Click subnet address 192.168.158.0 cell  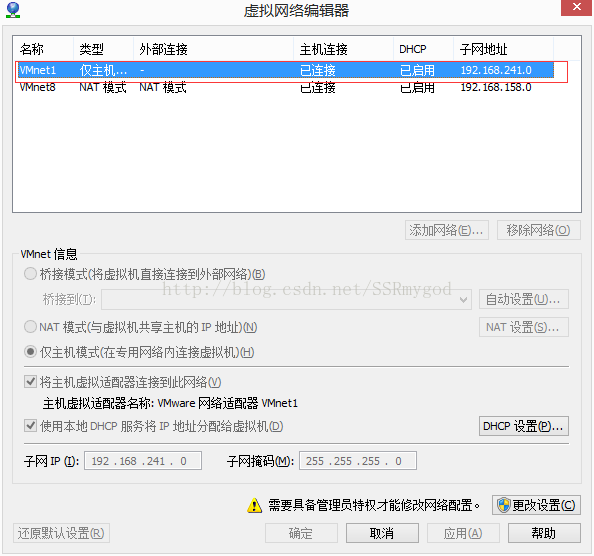coord(496,87)
